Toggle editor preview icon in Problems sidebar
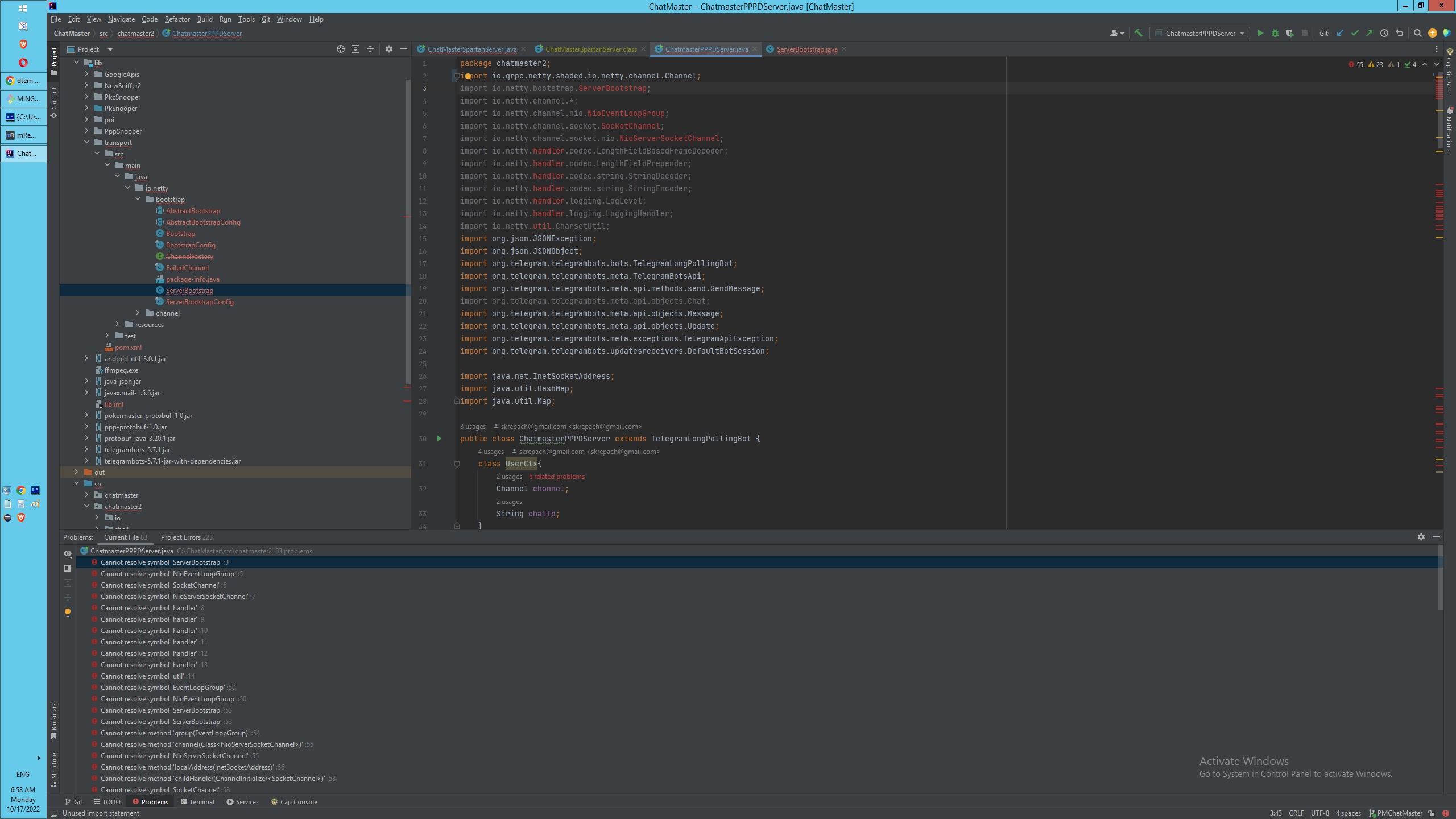Screen dimensions: 1456x819 [x=68, y=568]
